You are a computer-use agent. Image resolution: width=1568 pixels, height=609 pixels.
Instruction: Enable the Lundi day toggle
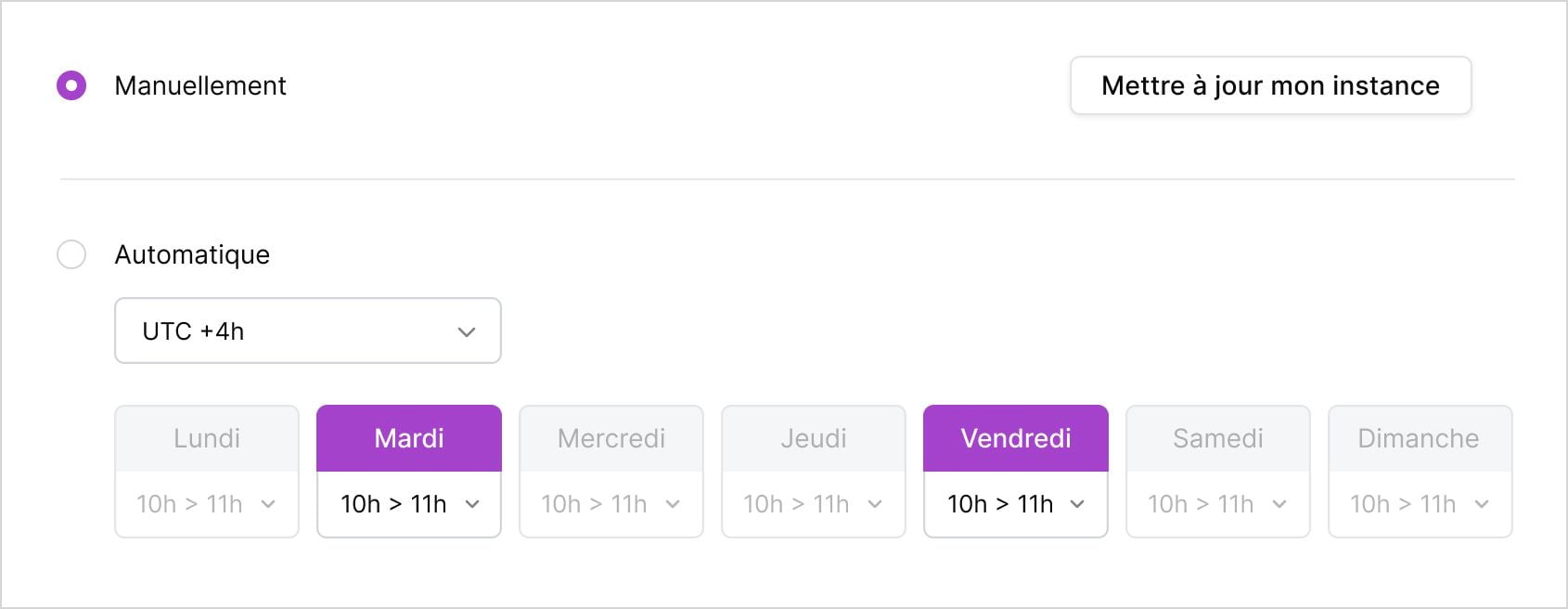pyautogui.click(x=207, y=438)
